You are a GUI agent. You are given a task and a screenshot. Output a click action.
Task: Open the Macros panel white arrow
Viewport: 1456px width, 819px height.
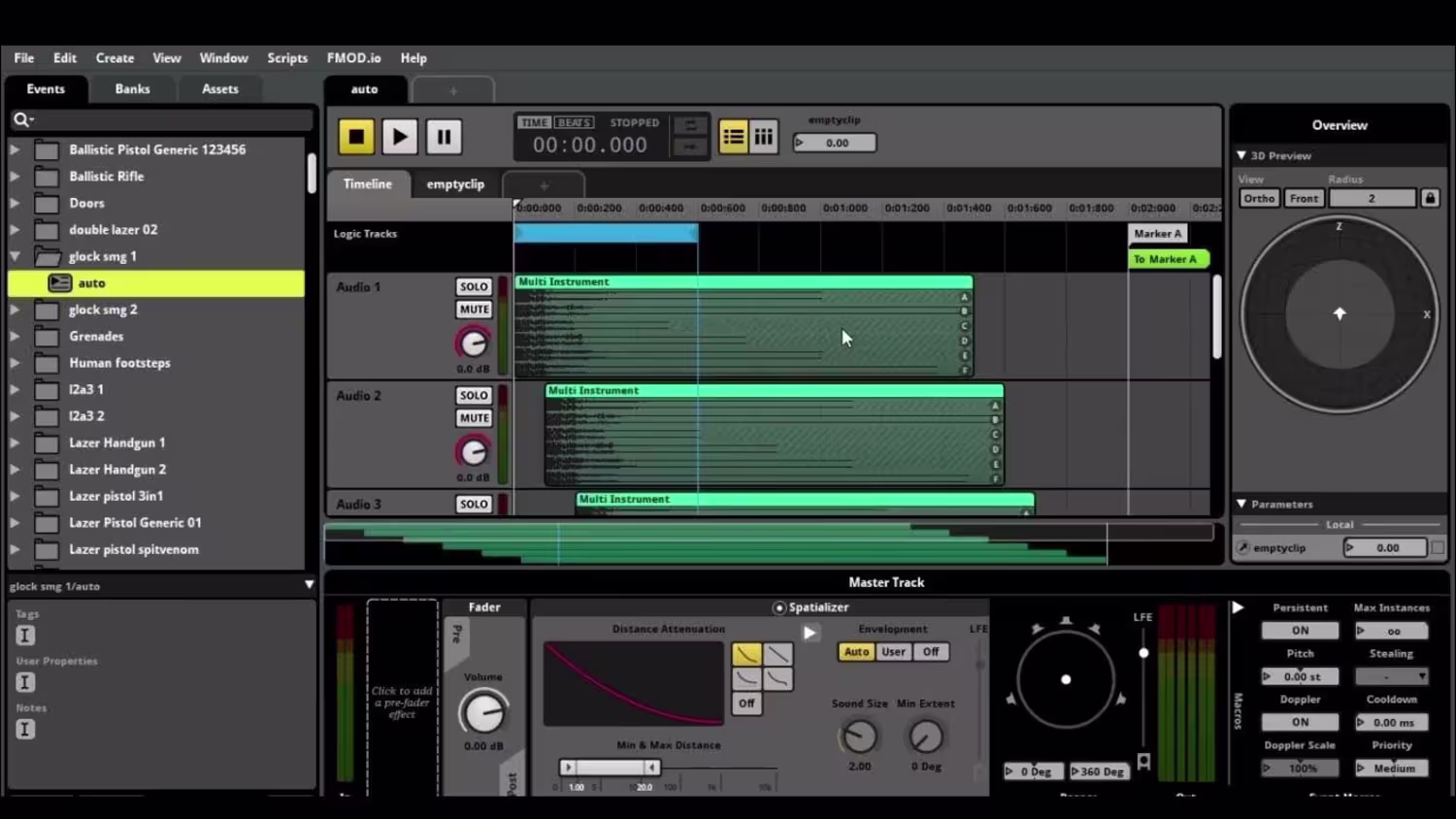coord(1238,607)
